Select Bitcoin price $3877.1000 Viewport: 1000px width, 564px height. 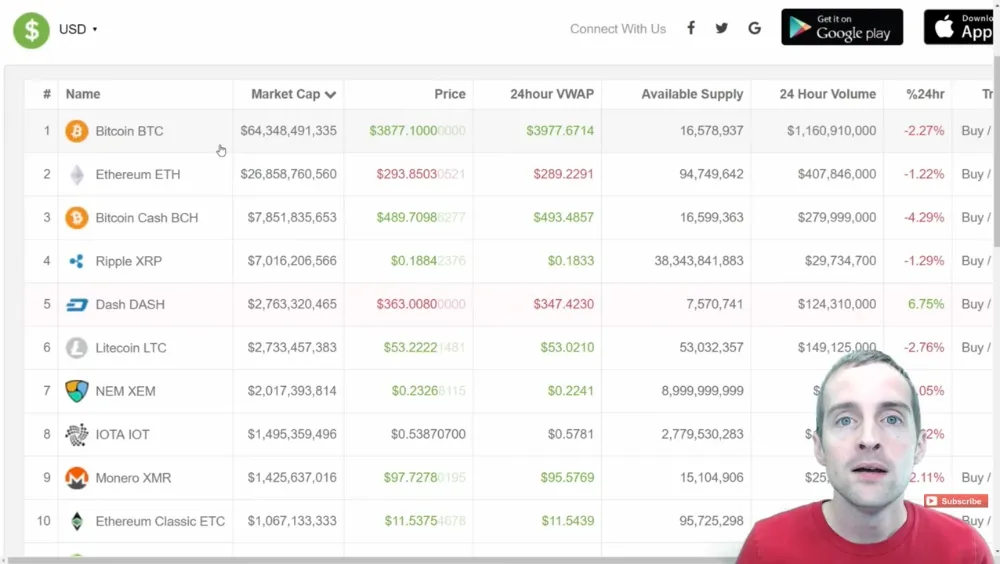(x=417, y=131)
